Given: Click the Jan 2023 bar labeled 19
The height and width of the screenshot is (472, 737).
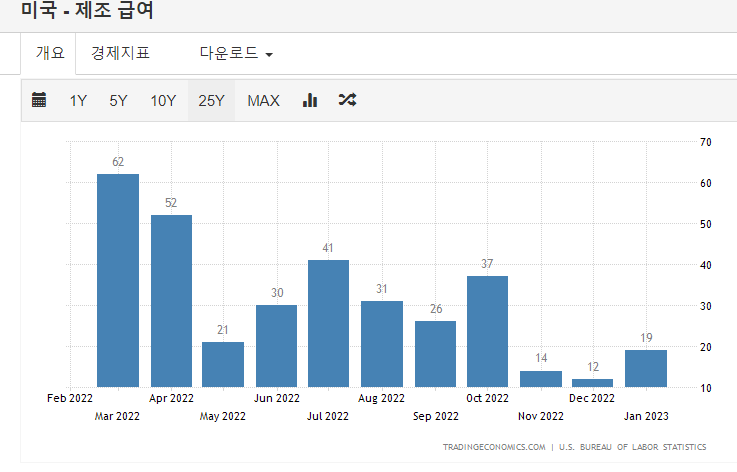Looking at the screenshot, I should click(x=646, y=369).
